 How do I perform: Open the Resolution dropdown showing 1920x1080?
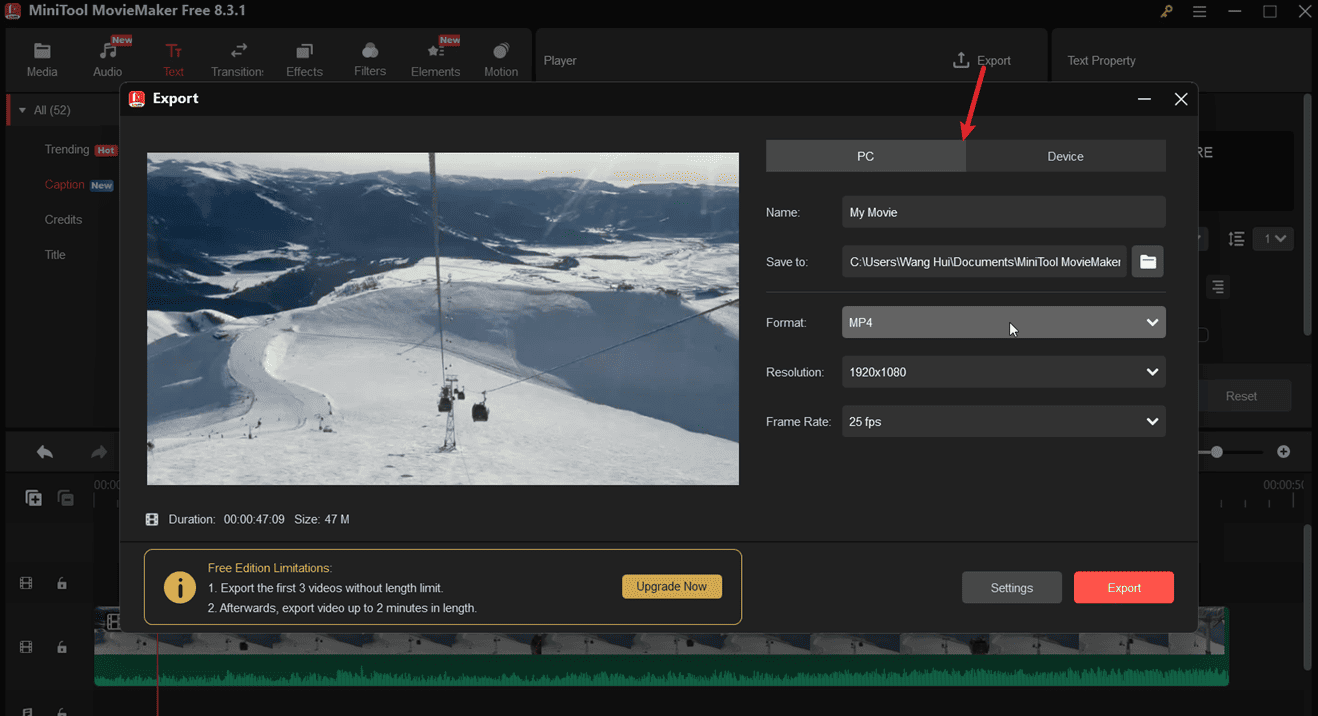tap(1003, 371)
